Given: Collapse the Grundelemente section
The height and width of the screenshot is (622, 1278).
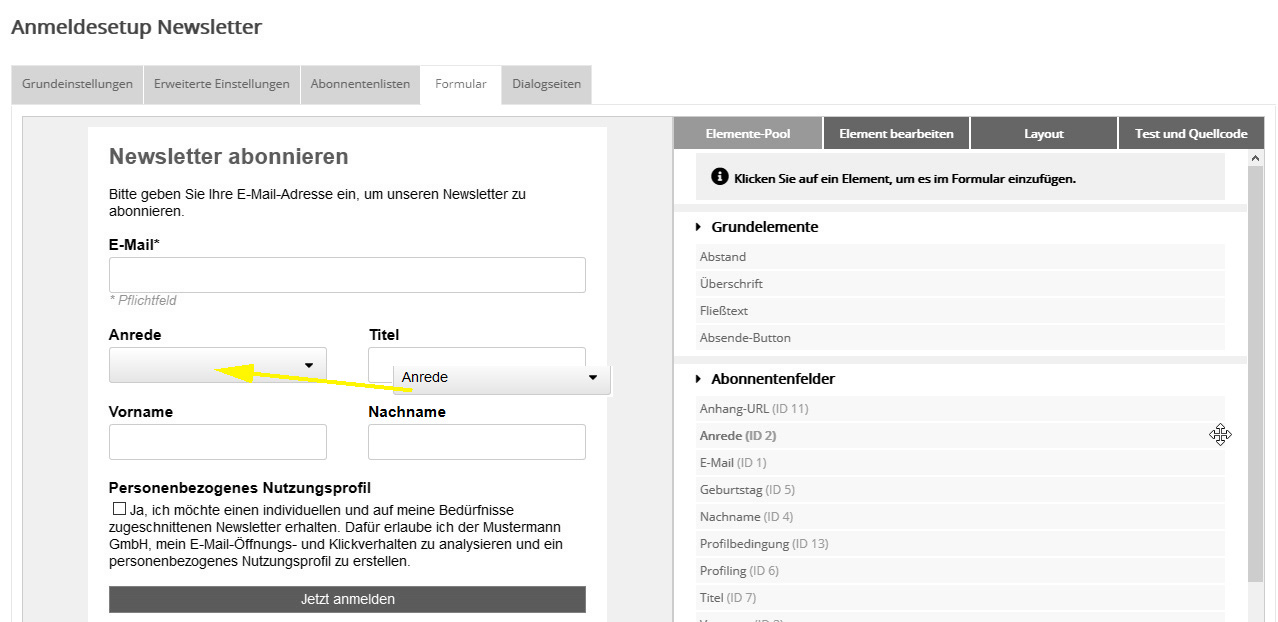Looking at the screenshot, I should (698, 227).
